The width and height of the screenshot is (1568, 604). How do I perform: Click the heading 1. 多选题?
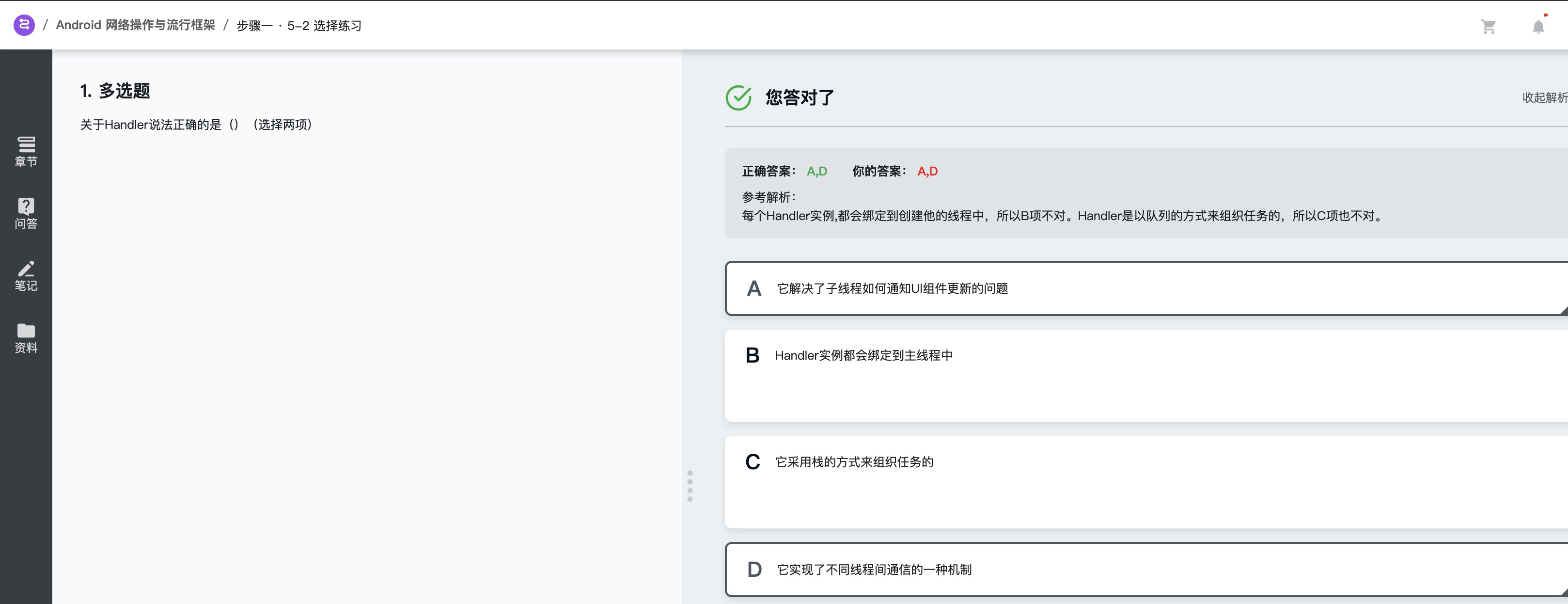(115, 91)
